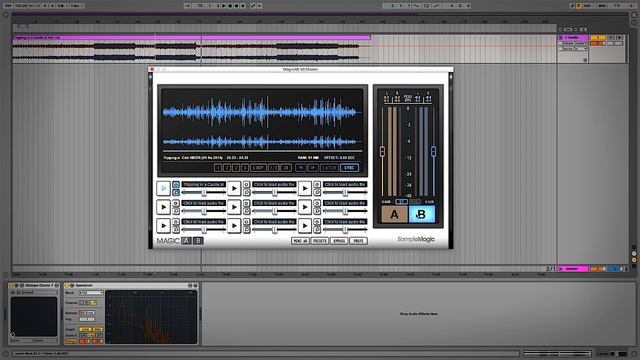This screenshot has height=360, width=640.
Task: Select the Master track header
Action: 573,269
